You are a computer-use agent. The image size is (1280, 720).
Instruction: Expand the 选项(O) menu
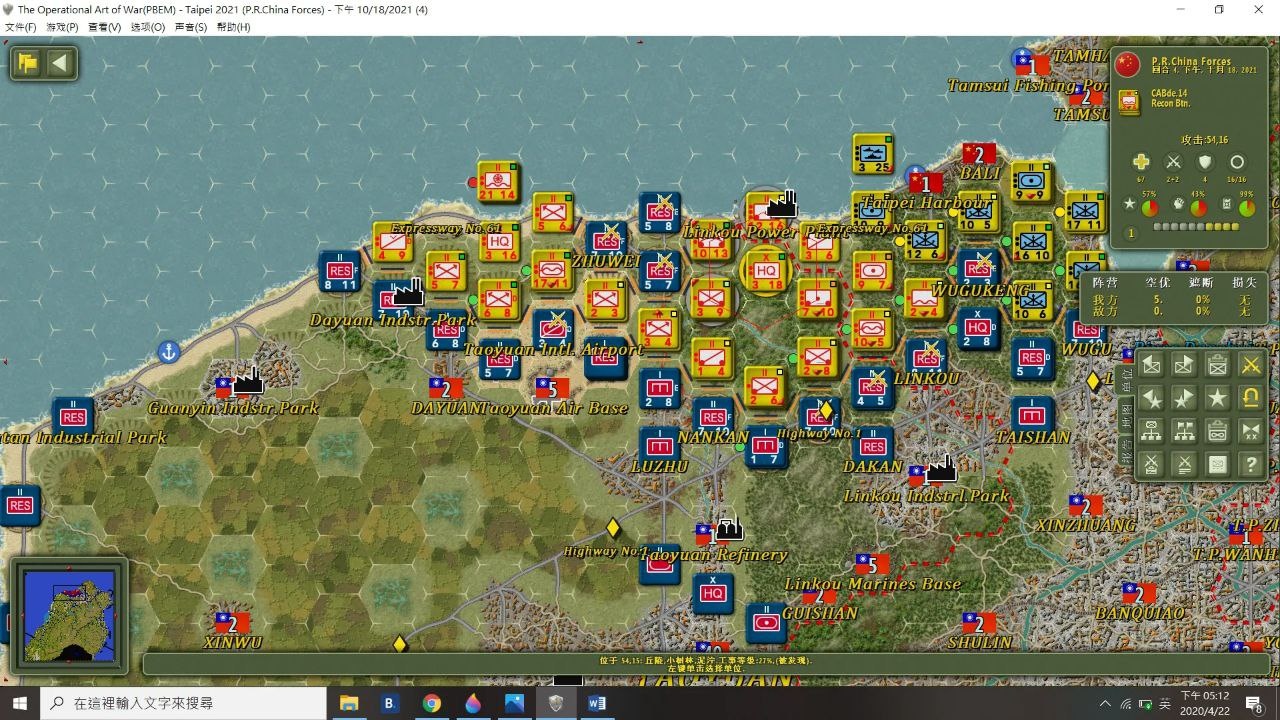tap(147, 27)
